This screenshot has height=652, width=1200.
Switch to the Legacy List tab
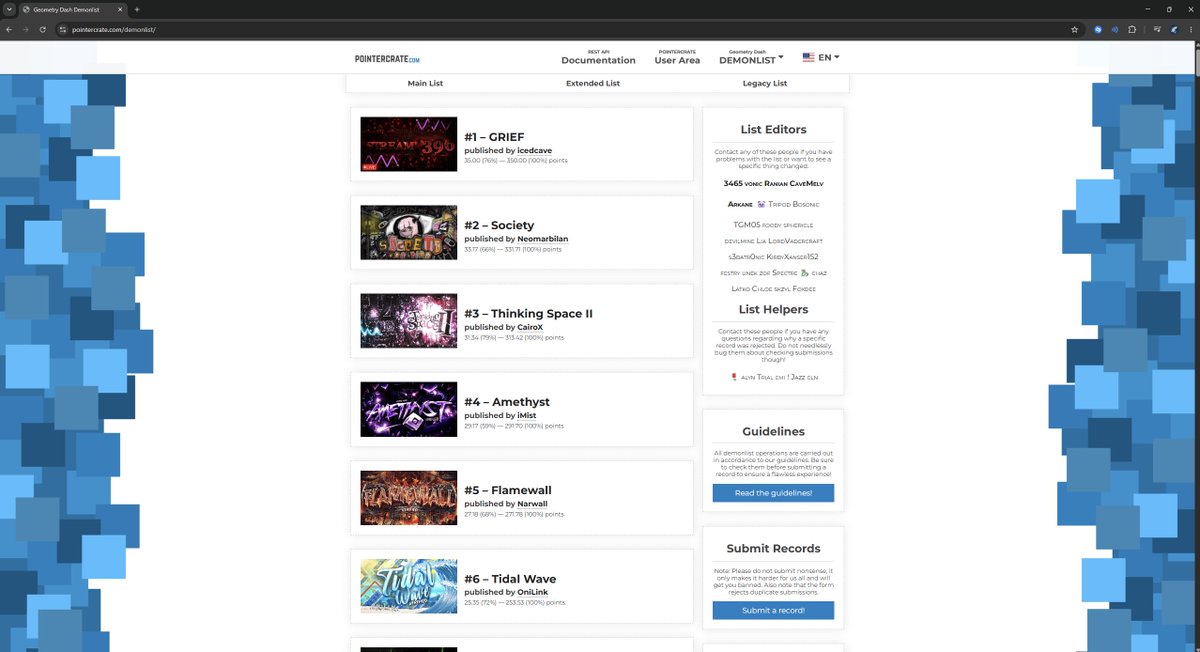tap(765, 83)
